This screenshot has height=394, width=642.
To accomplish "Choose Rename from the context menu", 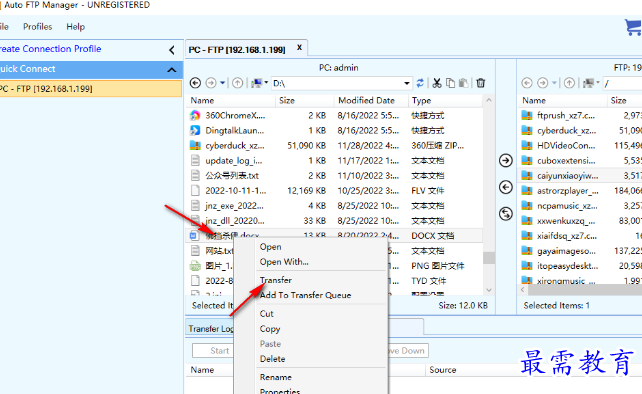I will coord(276,377).
